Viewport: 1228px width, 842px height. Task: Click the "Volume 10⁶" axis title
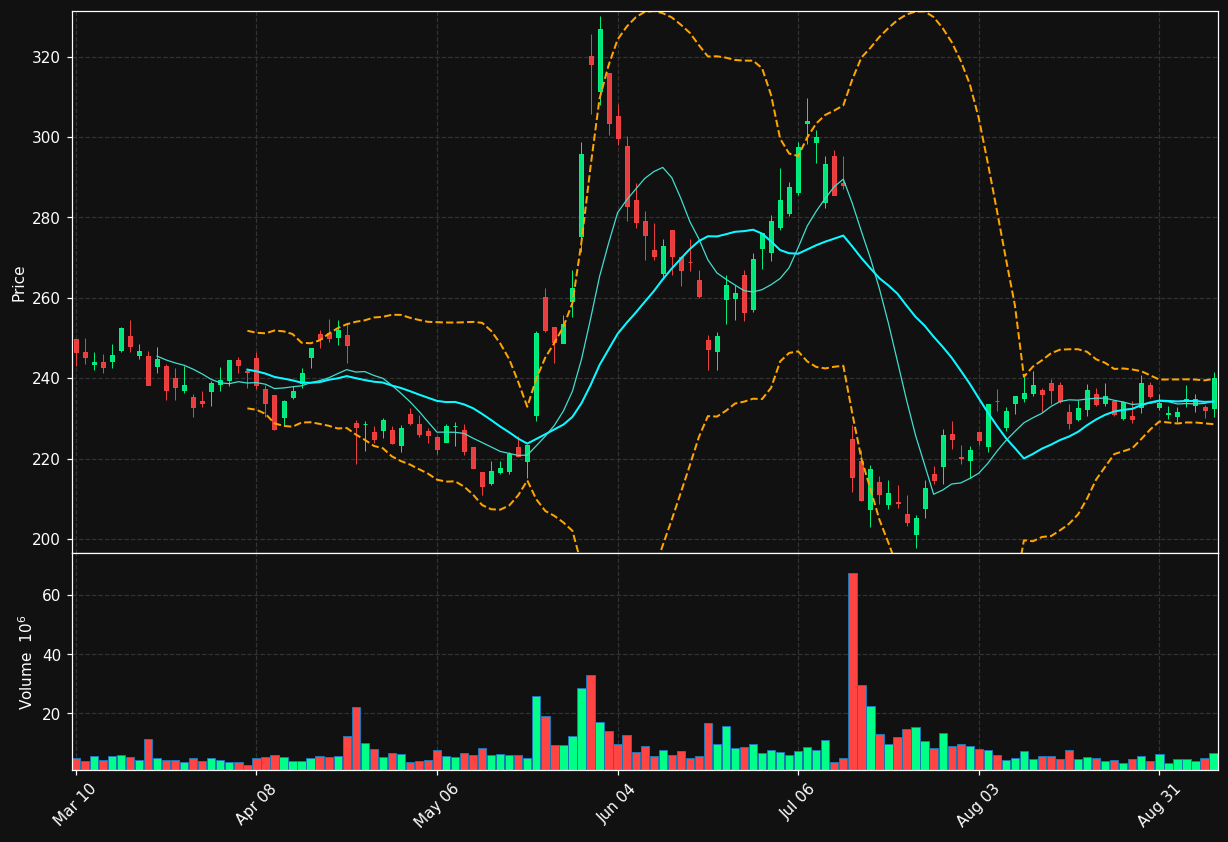pos(25,662)
